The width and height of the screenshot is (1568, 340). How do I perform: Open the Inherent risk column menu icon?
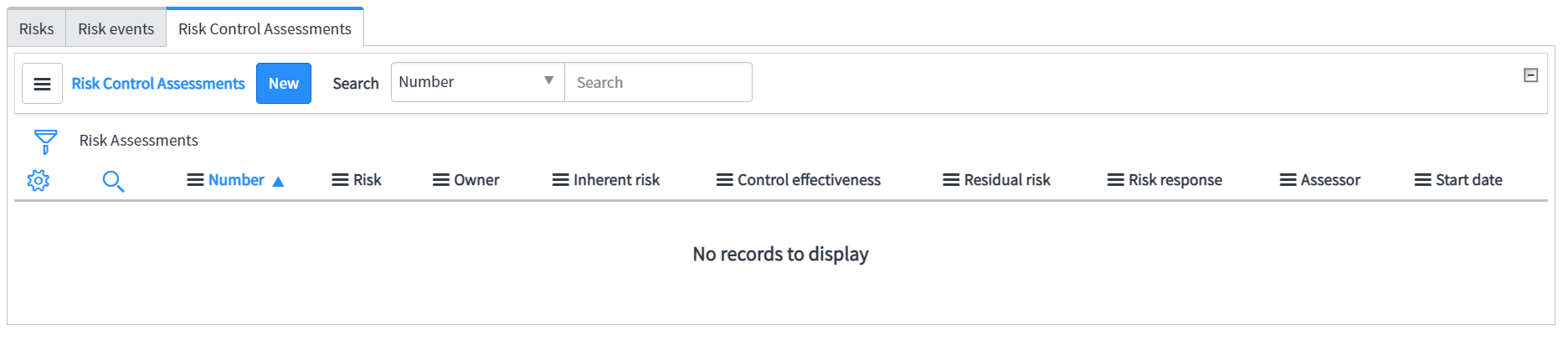coord(561,180)
